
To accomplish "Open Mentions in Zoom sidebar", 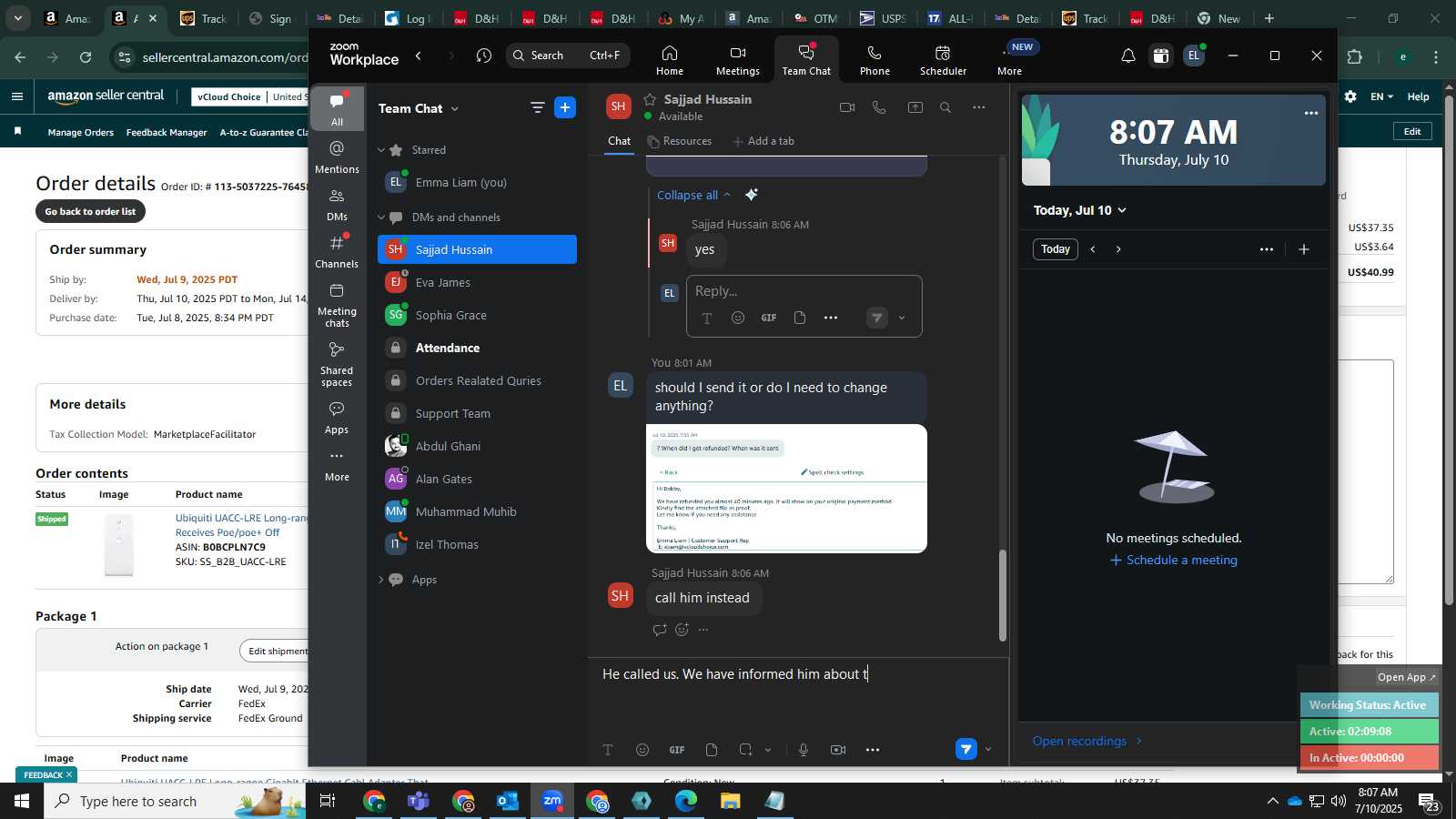I will pyautogui.click(x=337, y=157).
